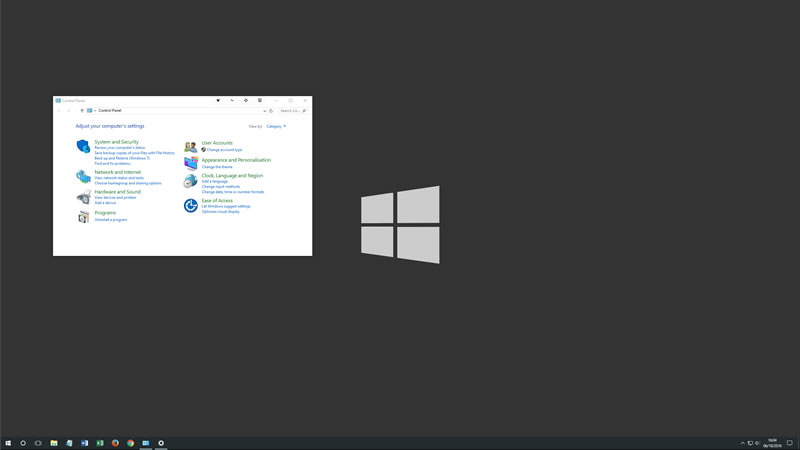Click the Ease of Access icon

point(191,206)
